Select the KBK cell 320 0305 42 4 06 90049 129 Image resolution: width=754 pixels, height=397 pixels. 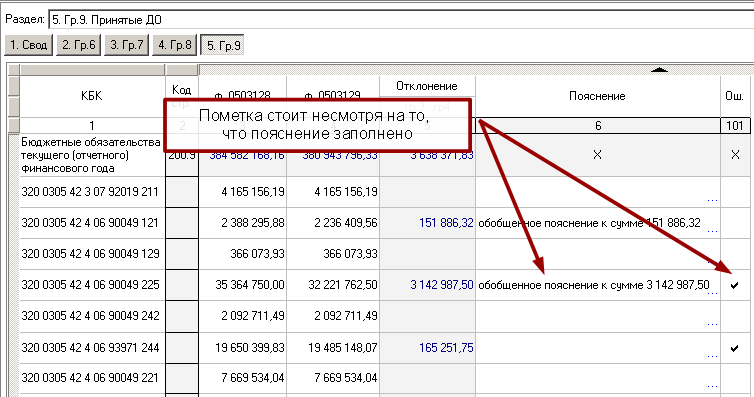[91, 254]
